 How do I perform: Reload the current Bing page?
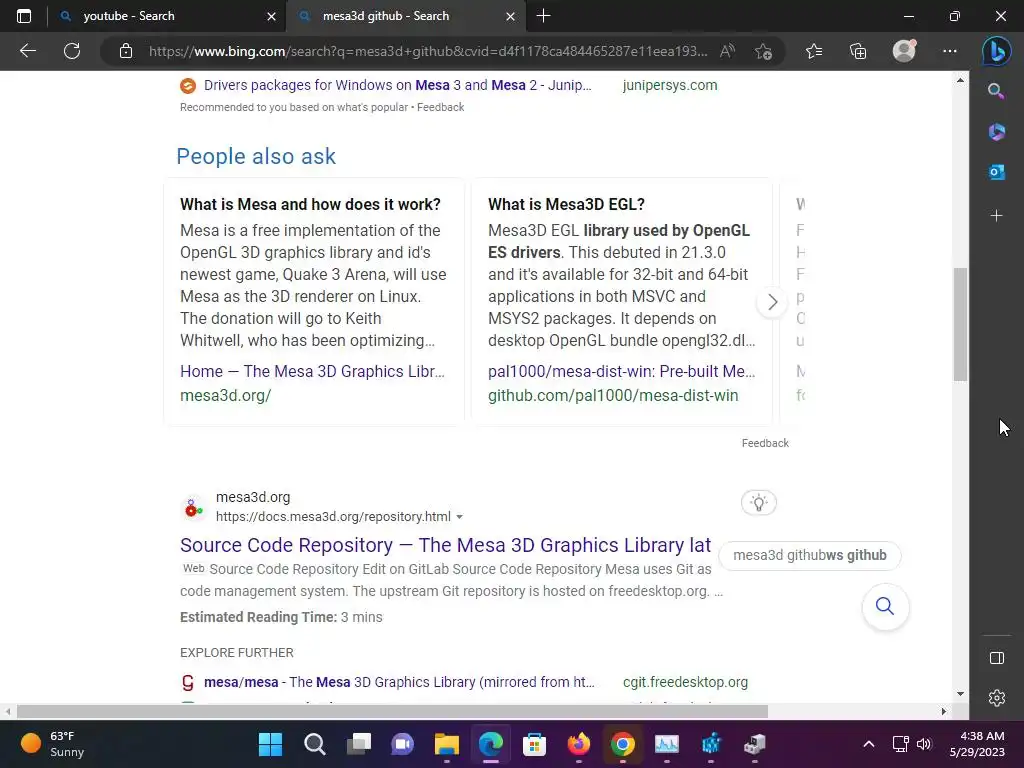(x=72, y=51)
